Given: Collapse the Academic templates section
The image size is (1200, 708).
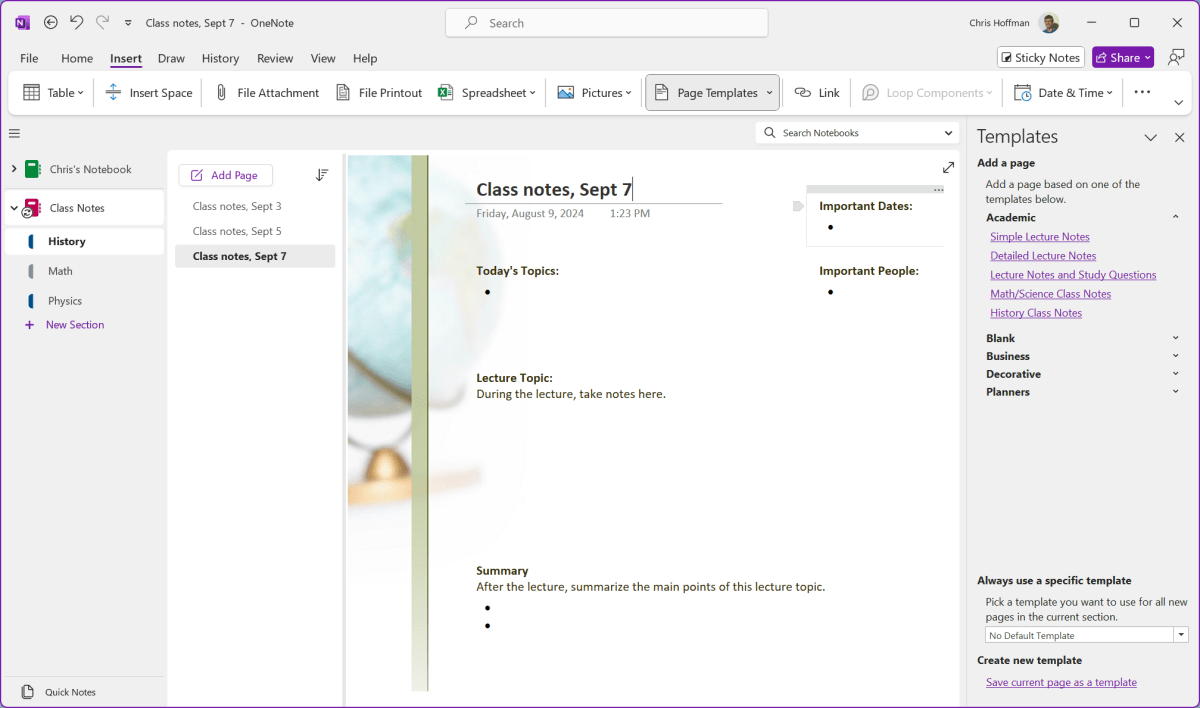Looking at the screenshot, I should (x=1175, y=217).
